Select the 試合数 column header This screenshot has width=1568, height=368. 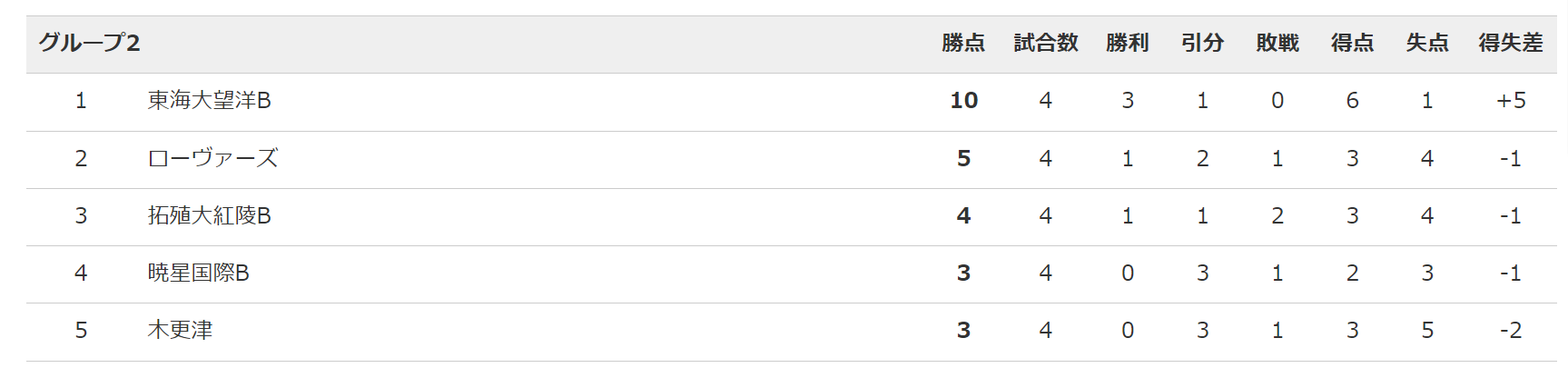1046,43
